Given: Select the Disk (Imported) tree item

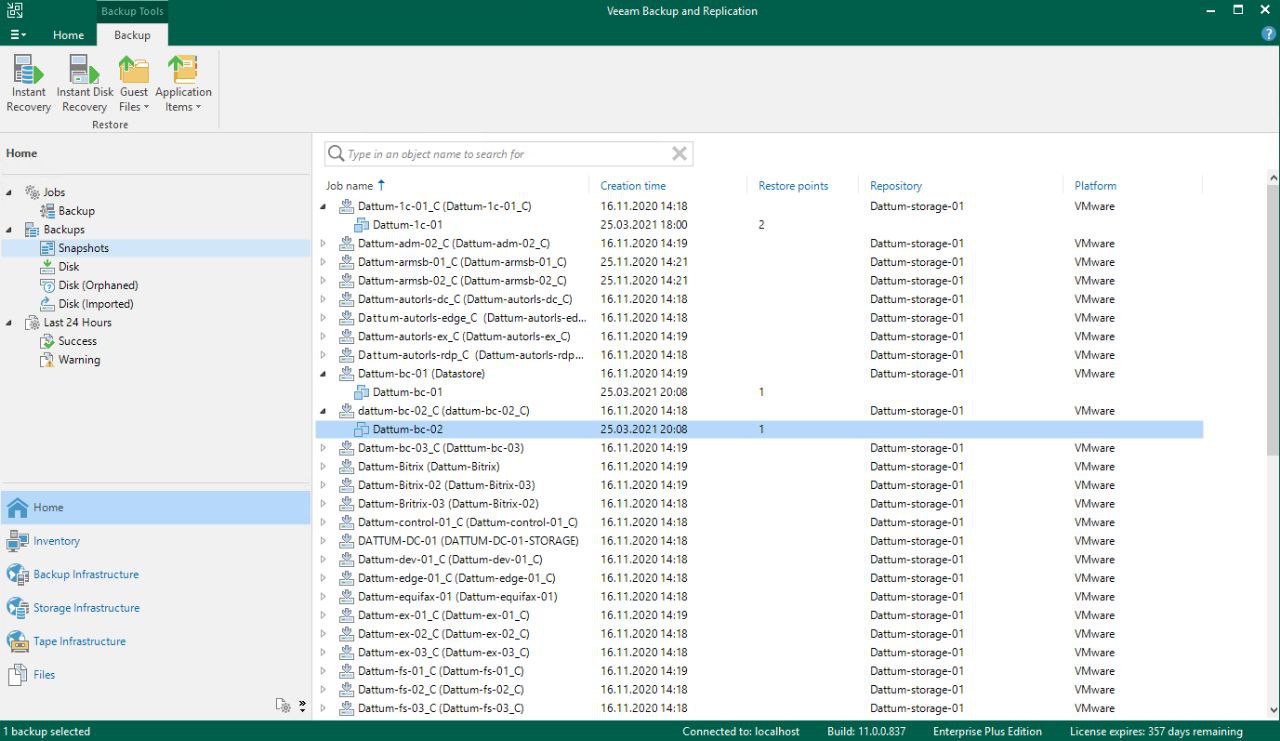Looking at the screenshot, I should point(95,304).
